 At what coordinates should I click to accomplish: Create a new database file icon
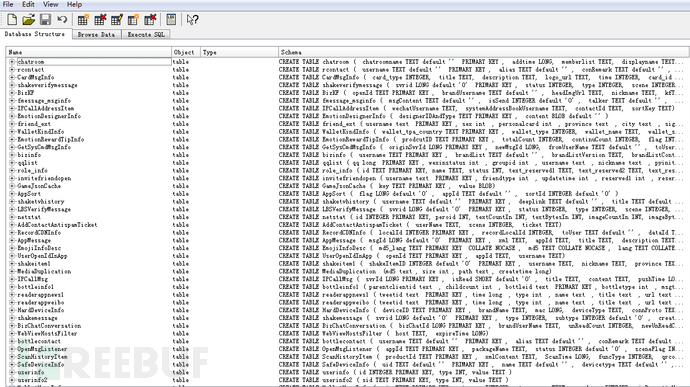[x=12, y=19]
